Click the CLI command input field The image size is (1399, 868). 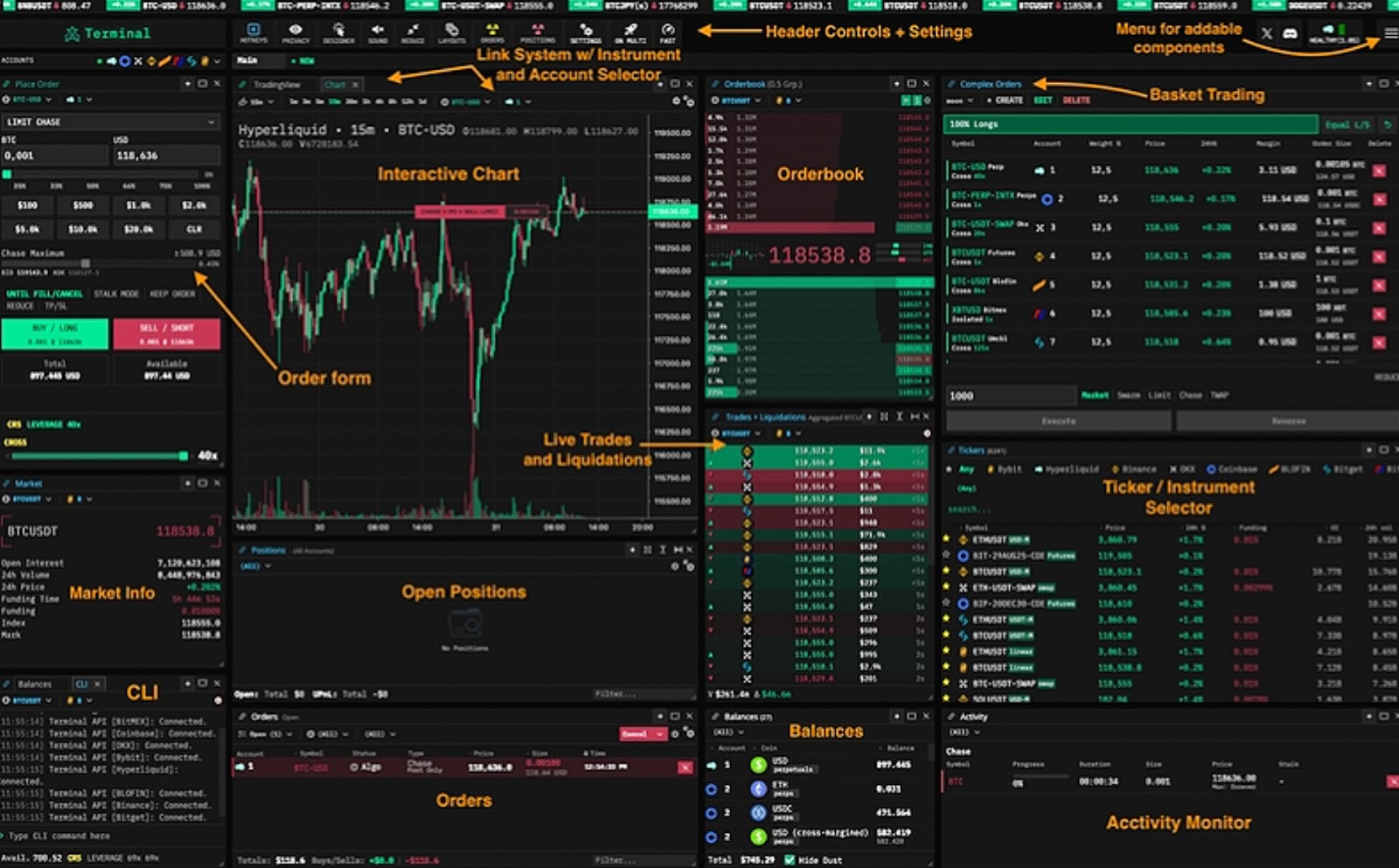(112, 836)
